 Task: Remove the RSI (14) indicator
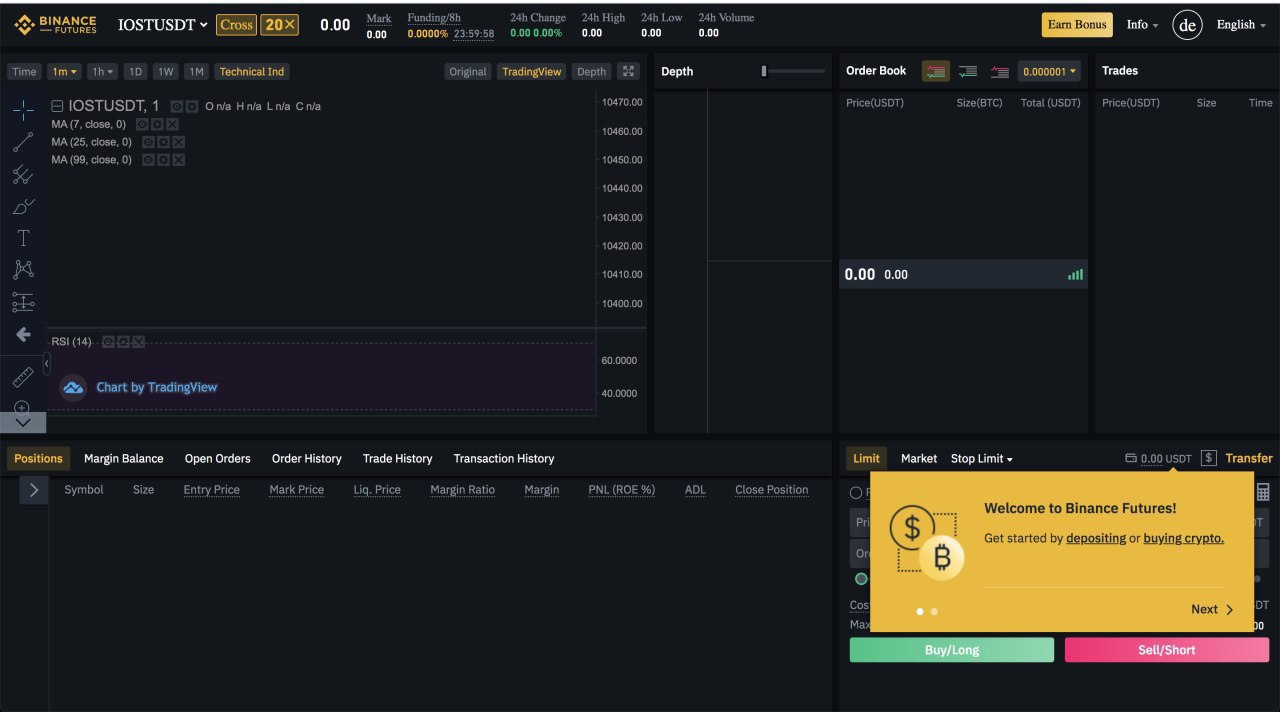(138, 342)
